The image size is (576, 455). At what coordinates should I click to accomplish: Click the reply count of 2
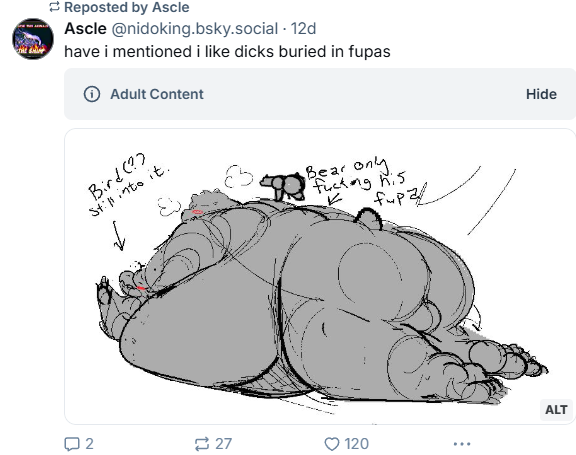[89, 444]
